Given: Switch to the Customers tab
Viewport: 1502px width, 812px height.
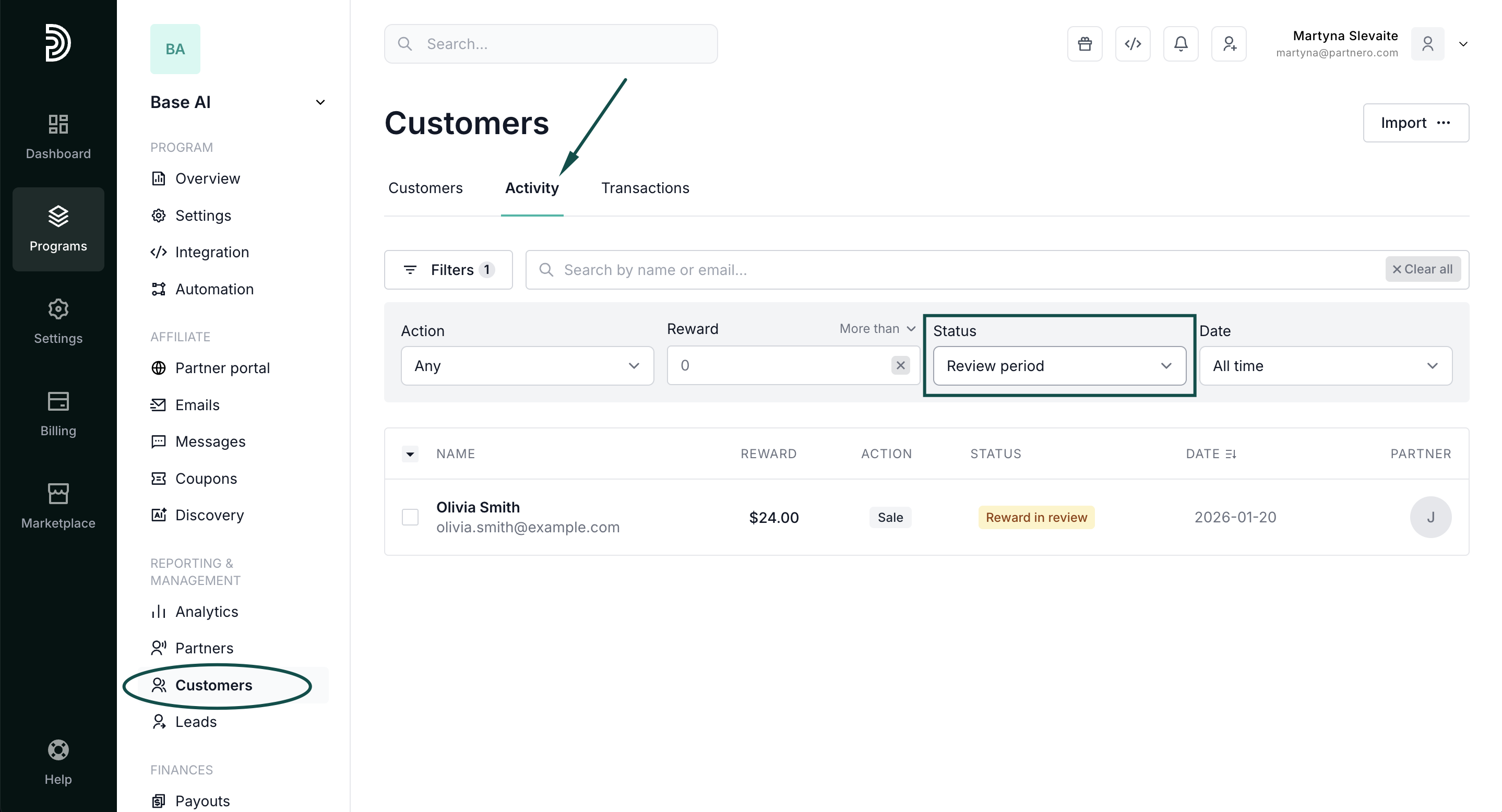Looking at the screenshot, I should point(425,188).
